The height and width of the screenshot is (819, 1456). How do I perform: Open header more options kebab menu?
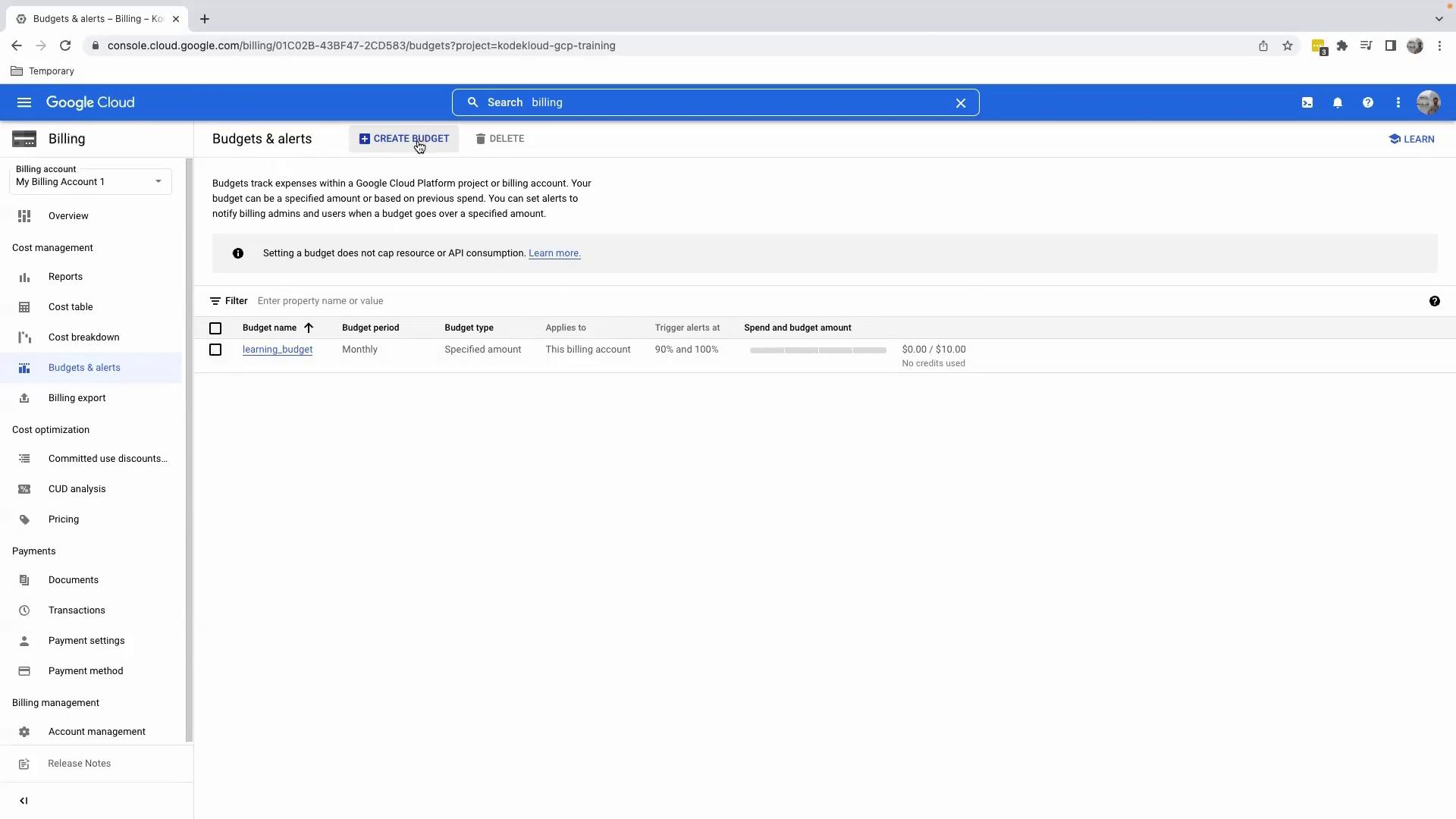(1398, 102)
